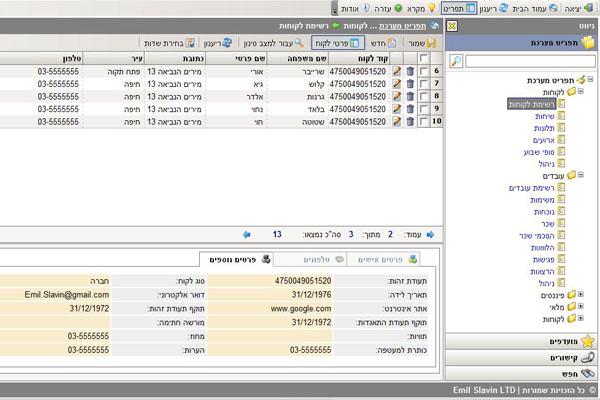600x400 pixels.
Task: Click the magnifier search icon in navigation
Action: [456, 61]
